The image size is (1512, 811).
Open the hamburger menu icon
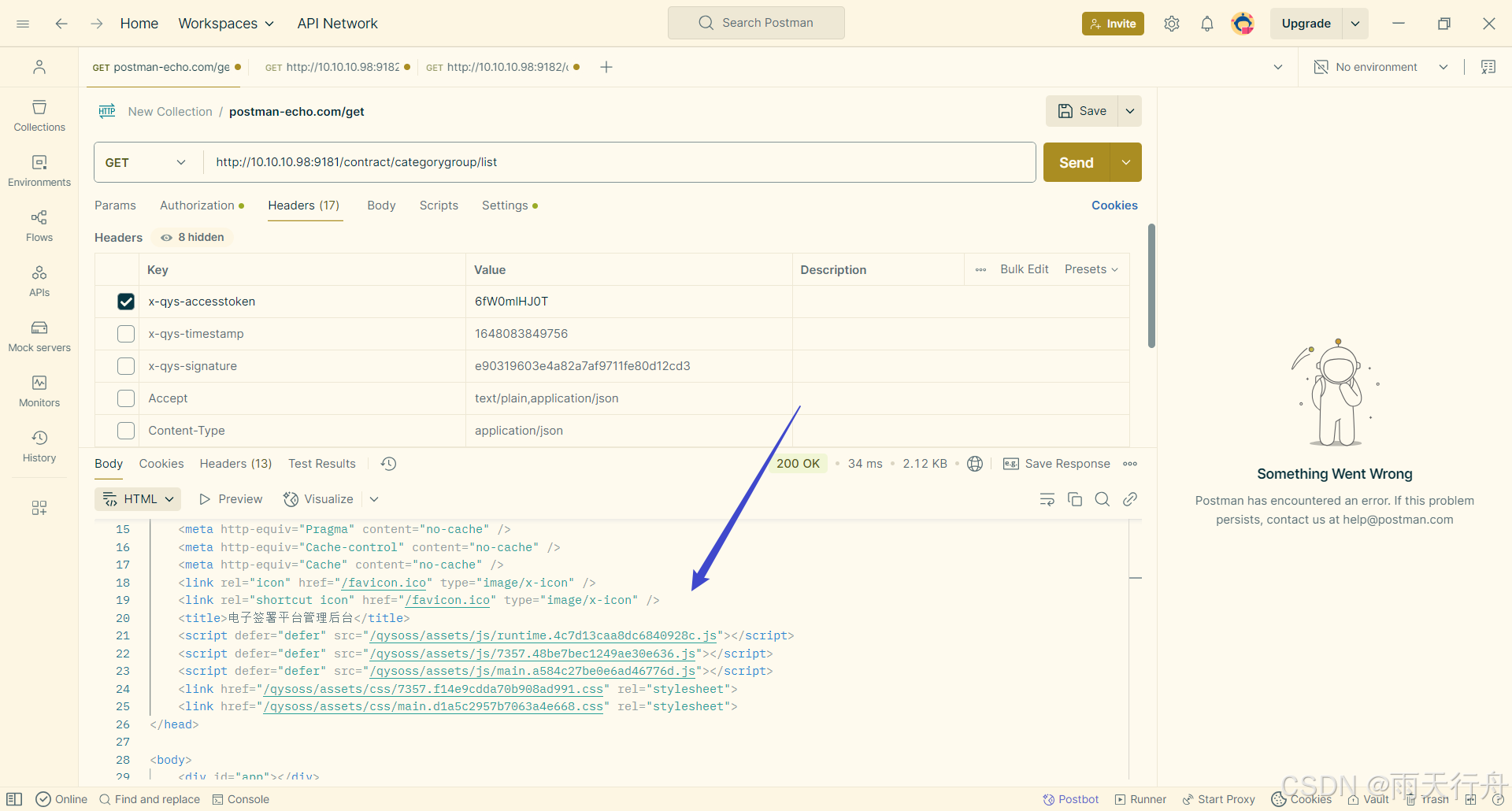click(x=23, y=24)
